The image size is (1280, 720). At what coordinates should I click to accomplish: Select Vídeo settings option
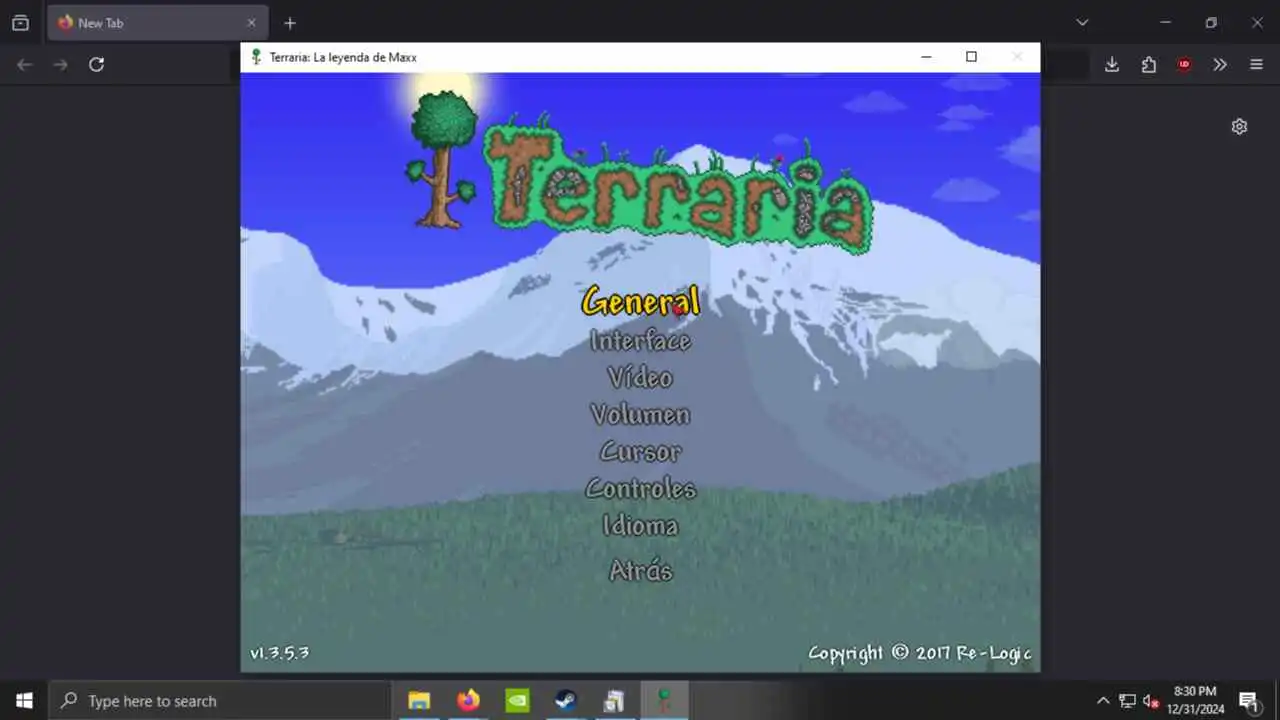tap(640, 378)
